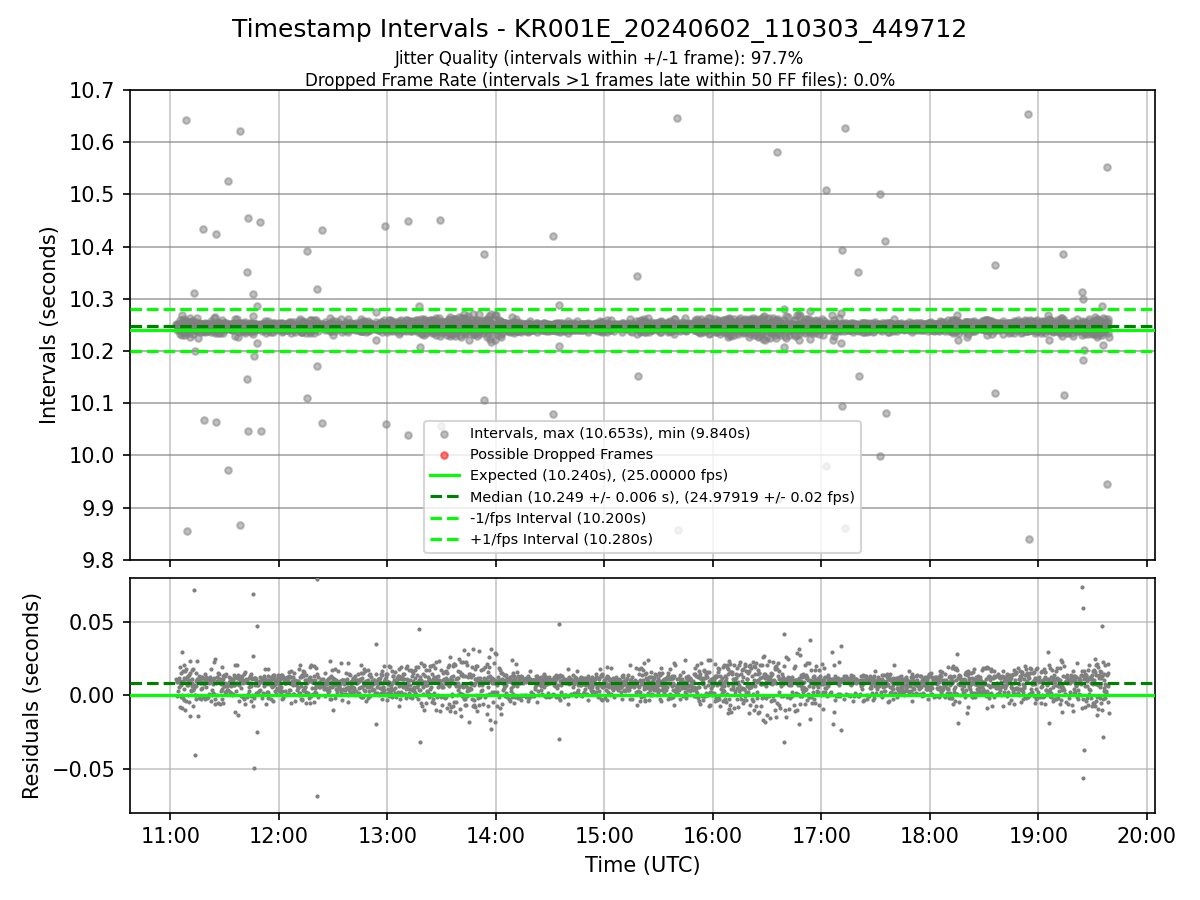Image resolution: width=1200 pixels, height=900 pixels.
Task: Click the x-axis tick label '13:00'
Action: pyautogui.click(x=387, y=835)
